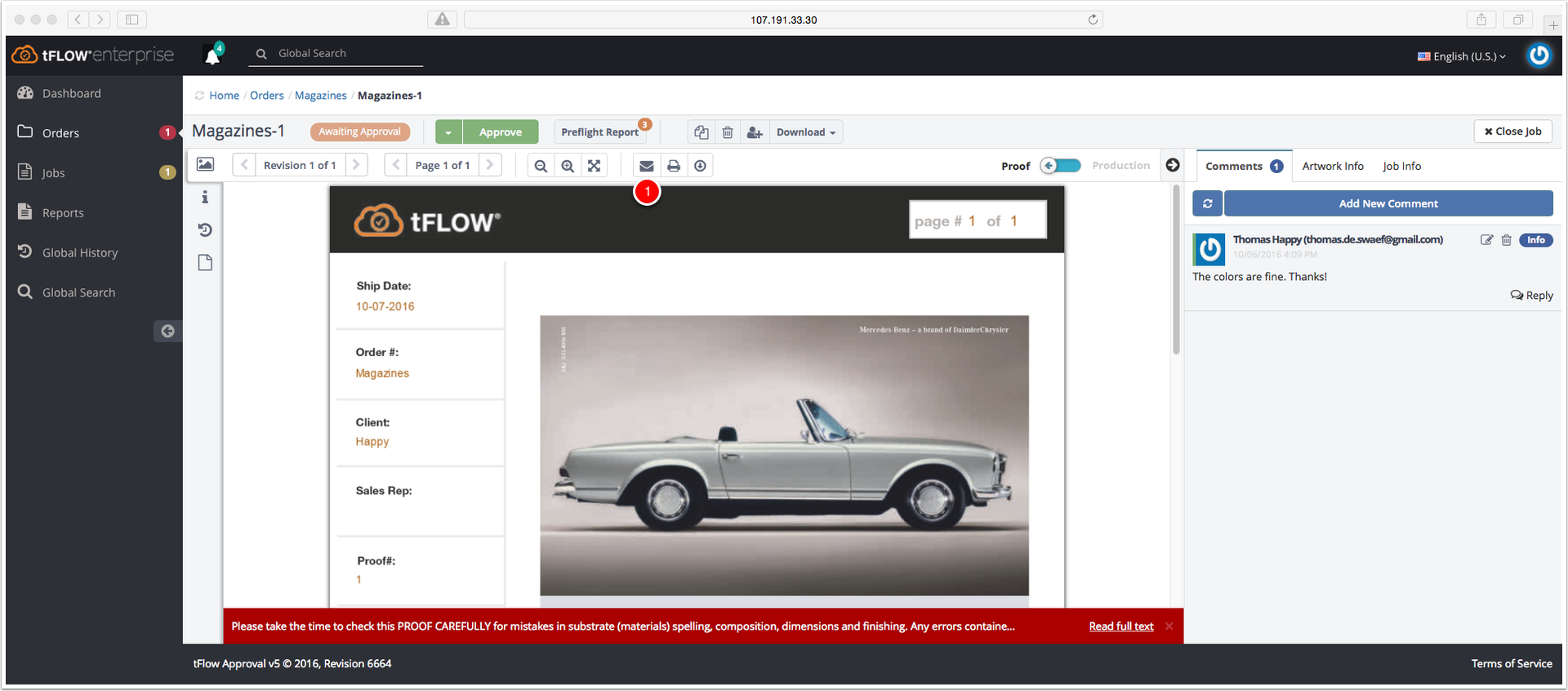Viewport: 1568px width, 691px height.
Task: Zoom in on the proof preview
Action: [x=568, y=166]
